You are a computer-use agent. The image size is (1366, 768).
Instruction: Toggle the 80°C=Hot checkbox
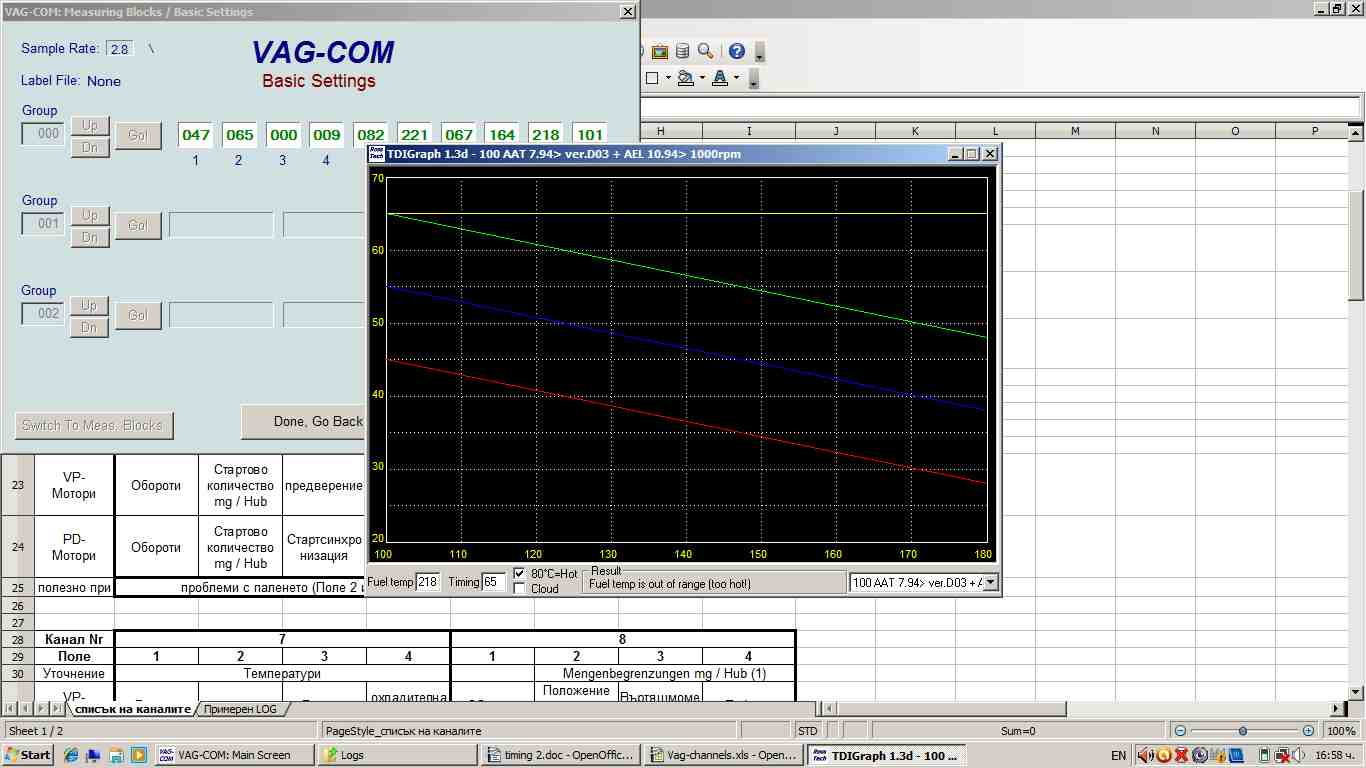tap(519, 573)
